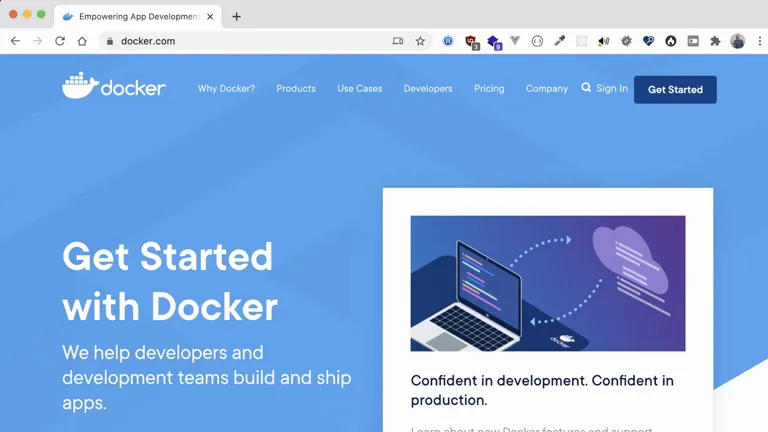The height and width of the screenshot is (432, 768).
Task: Click the site search magnifier icon
Action: (x=586, y=88)
